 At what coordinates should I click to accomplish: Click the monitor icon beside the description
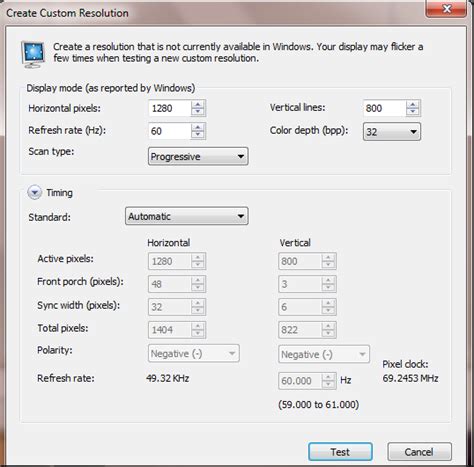(x=33, y=54)
